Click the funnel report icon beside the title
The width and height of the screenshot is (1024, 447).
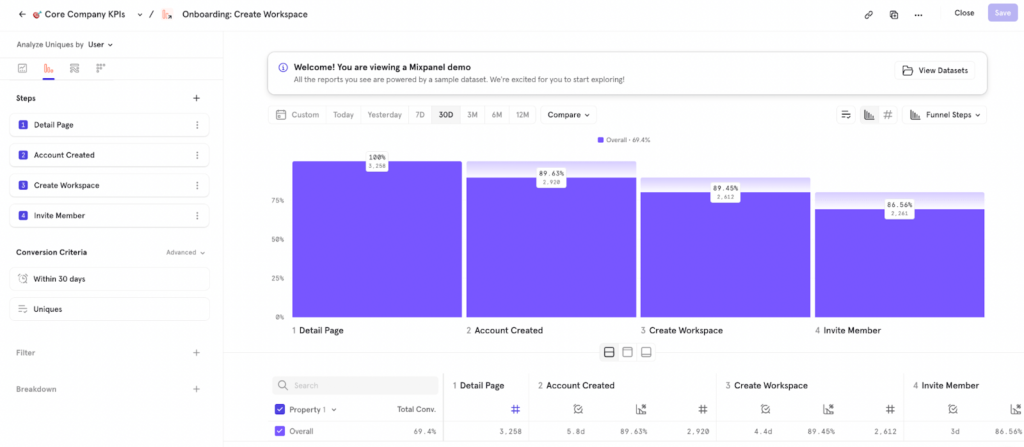(x=167, y=14)
